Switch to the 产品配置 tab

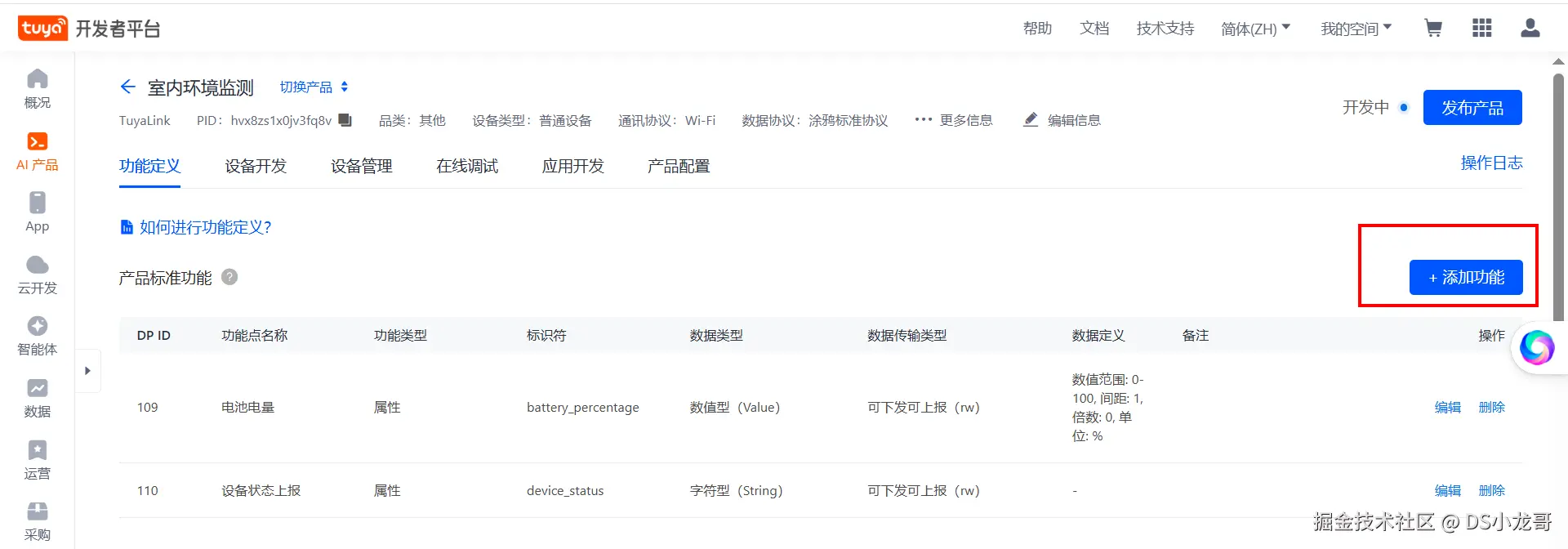pyautogui.click(x=679, y=166)
